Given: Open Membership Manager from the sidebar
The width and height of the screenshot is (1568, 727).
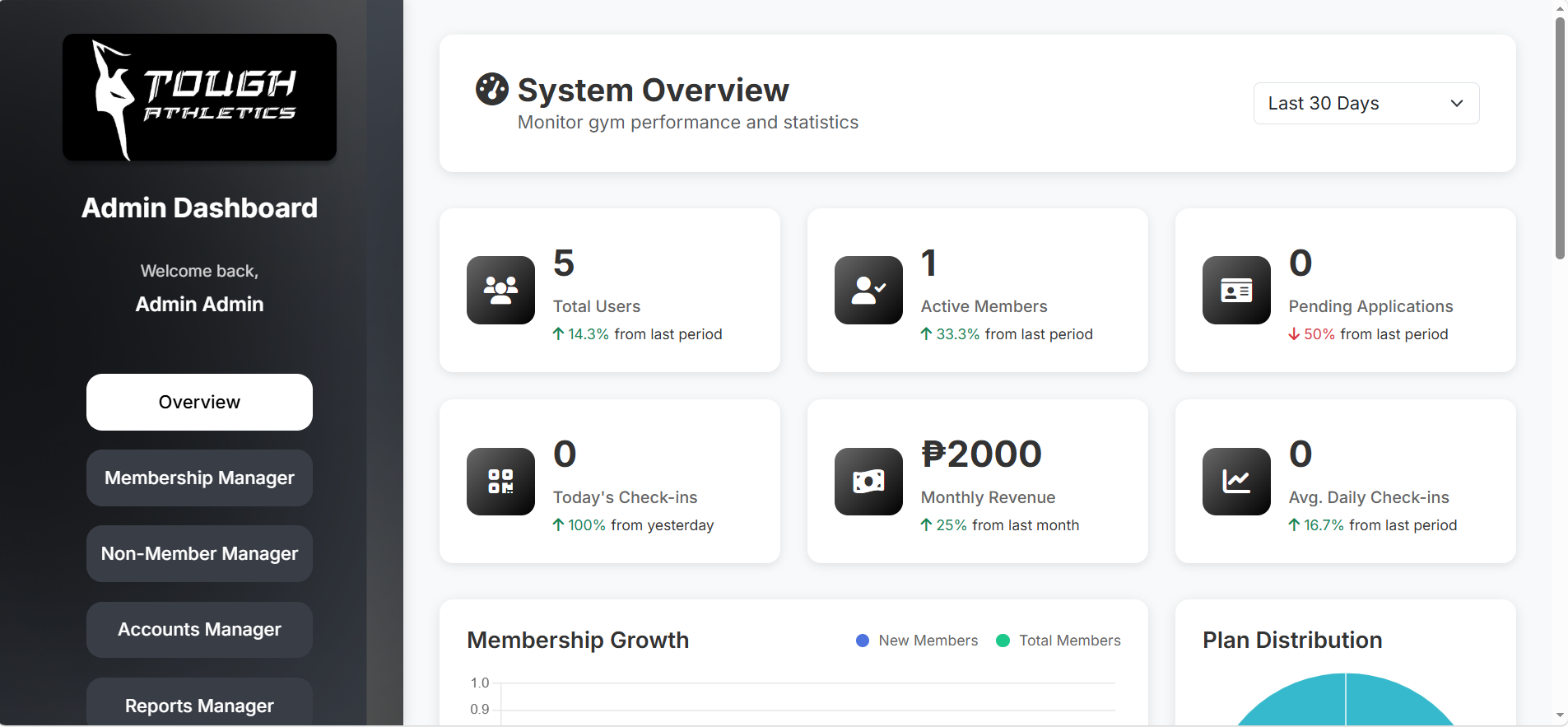Looking at the screenshot, I should (199, 478).
